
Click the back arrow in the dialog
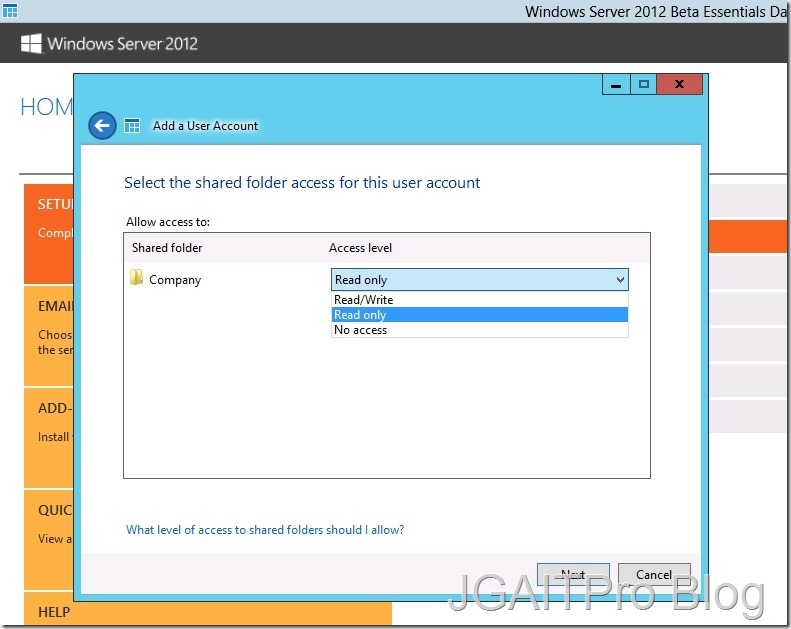pyautogui.click(x=102, y=126)
